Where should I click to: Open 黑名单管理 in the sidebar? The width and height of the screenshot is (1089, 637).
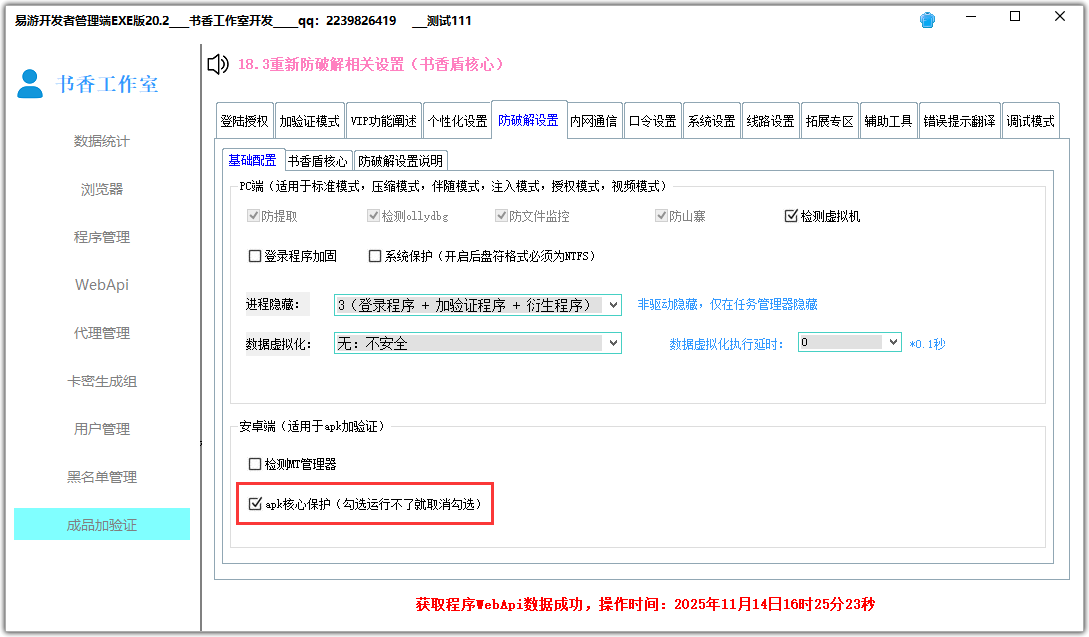coord(101,477)
